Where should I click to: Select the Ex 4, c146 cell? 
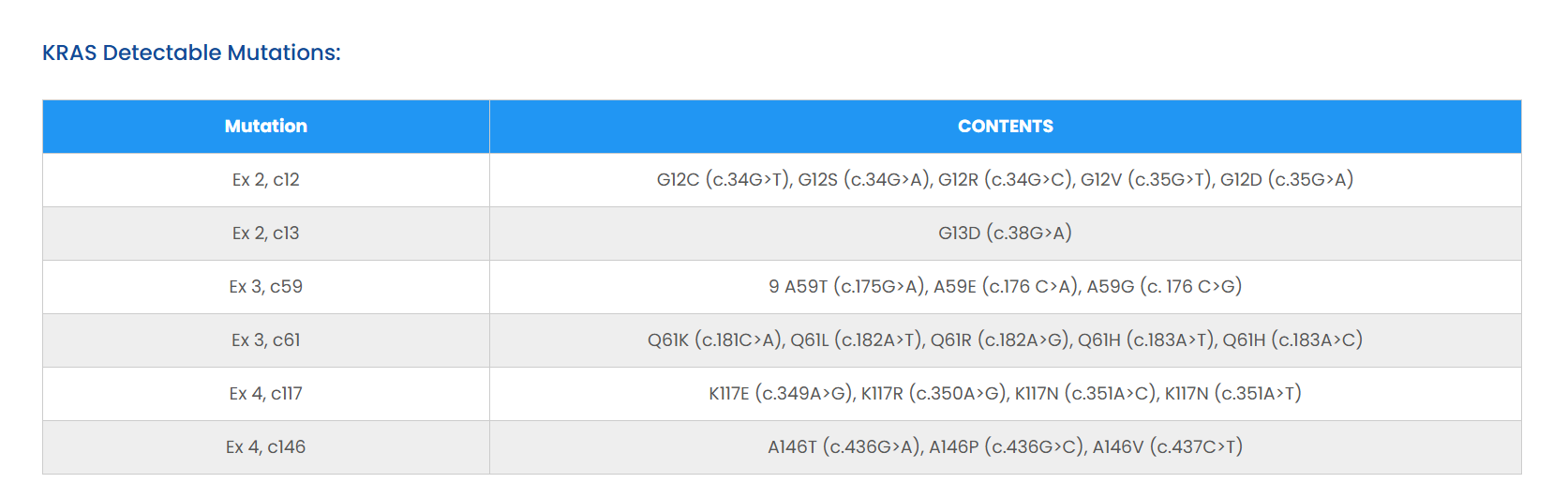pyautogui.click(x=266, y=447)
